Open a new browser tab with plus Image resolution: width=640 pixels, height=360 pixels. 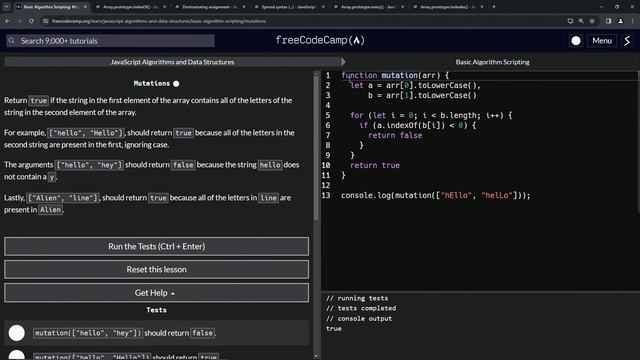493,7
